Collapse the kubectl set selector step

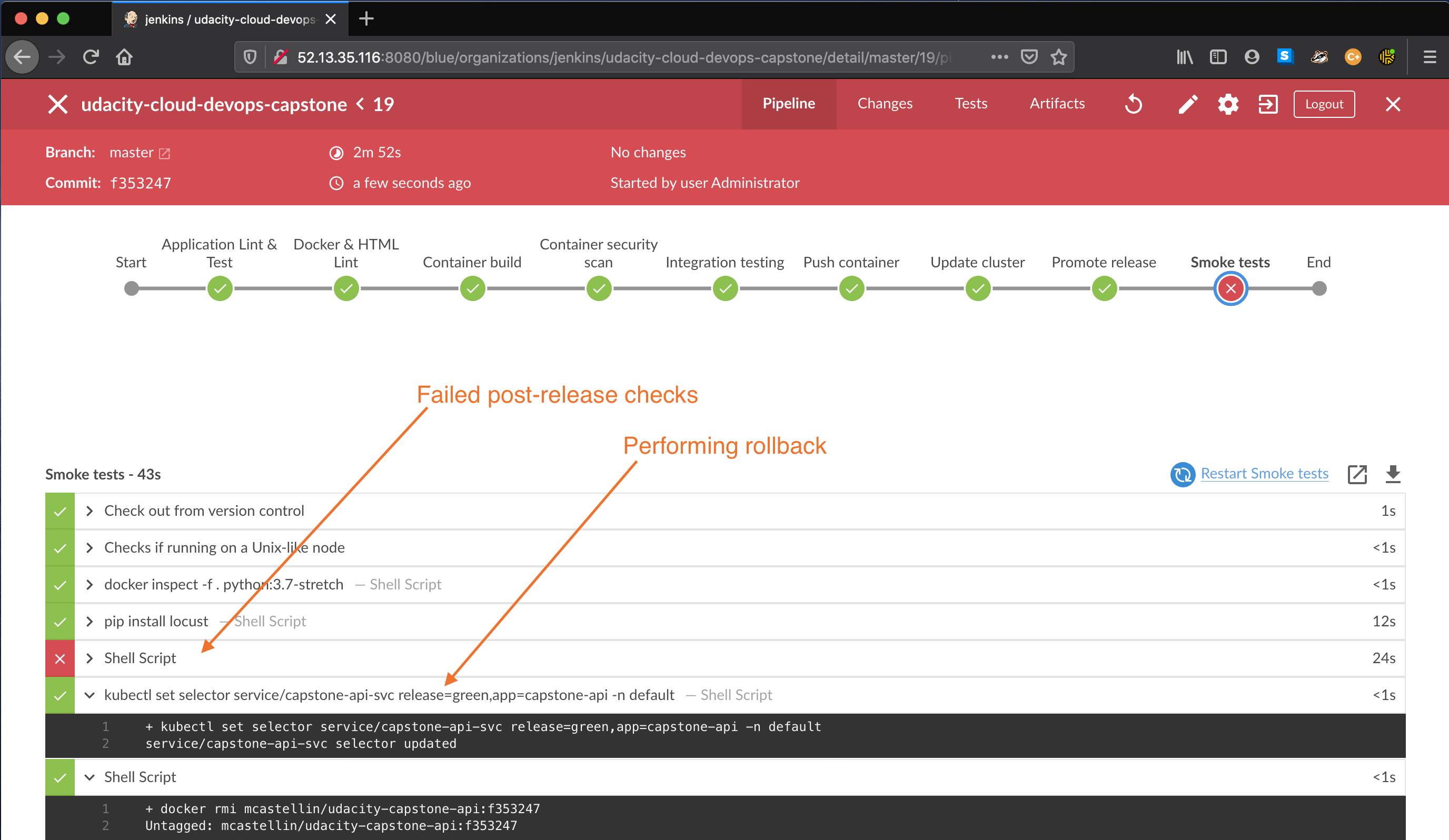point(90,695)
